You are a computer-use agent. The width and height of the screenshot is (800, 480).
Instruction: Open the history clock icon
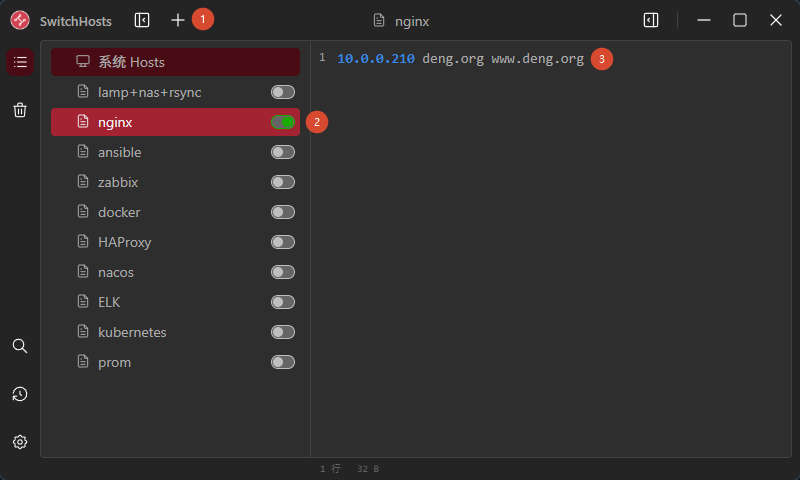(x=20, y=394)
